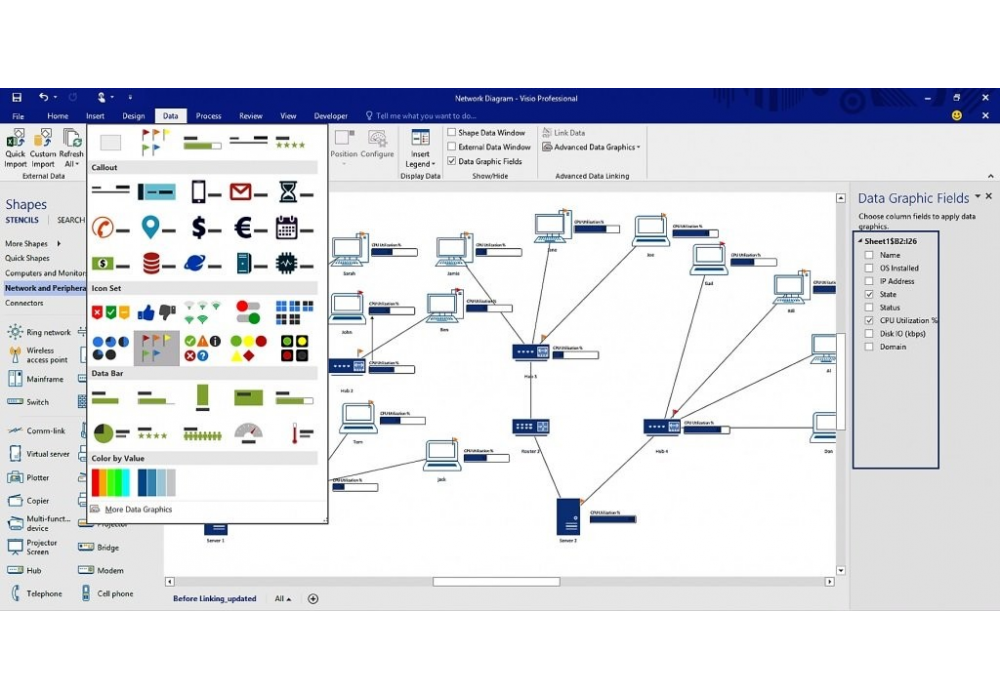Choose the CPU chip callout graphic

click(294, 263)
